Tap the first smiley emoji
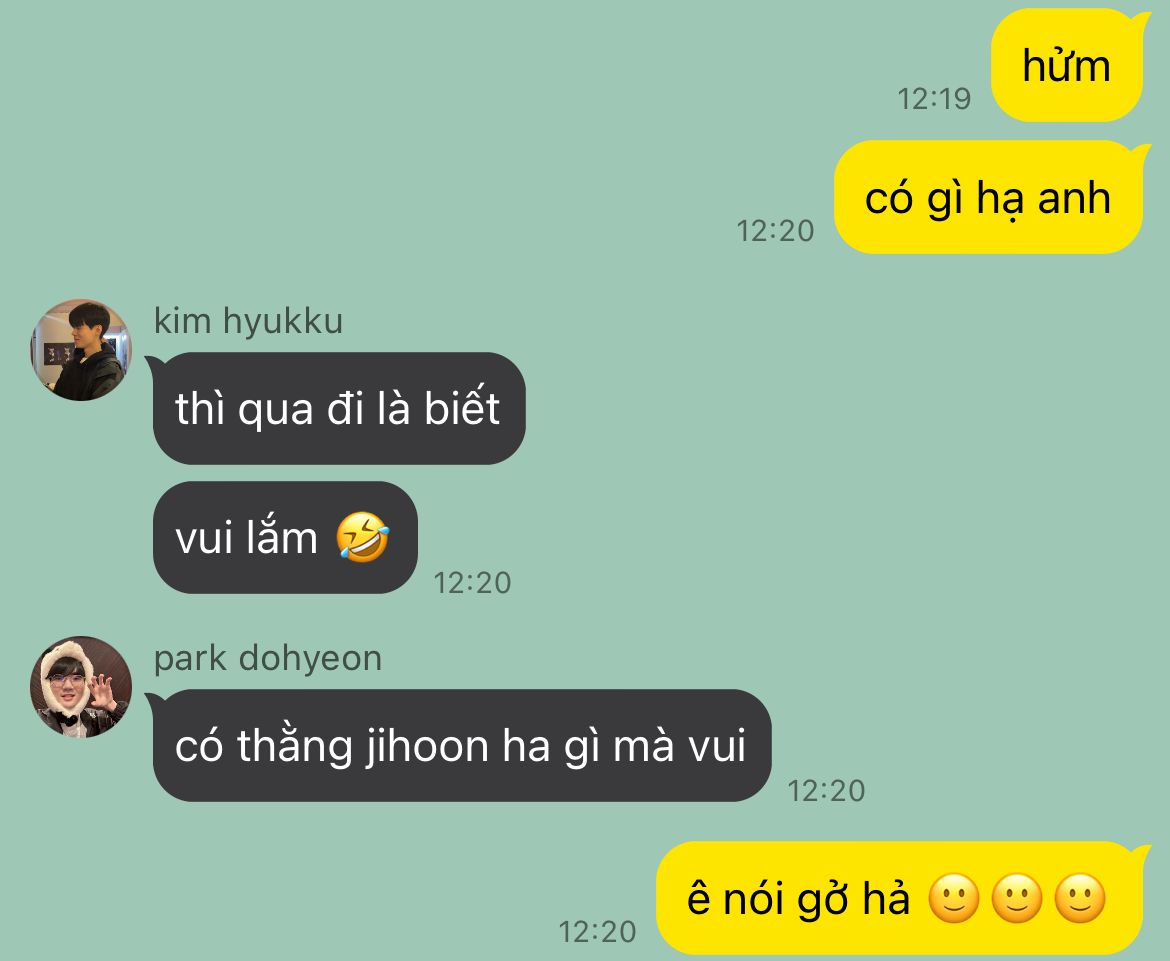Image resolution: width=1170 pixels, height=961 pixels. 954,898
